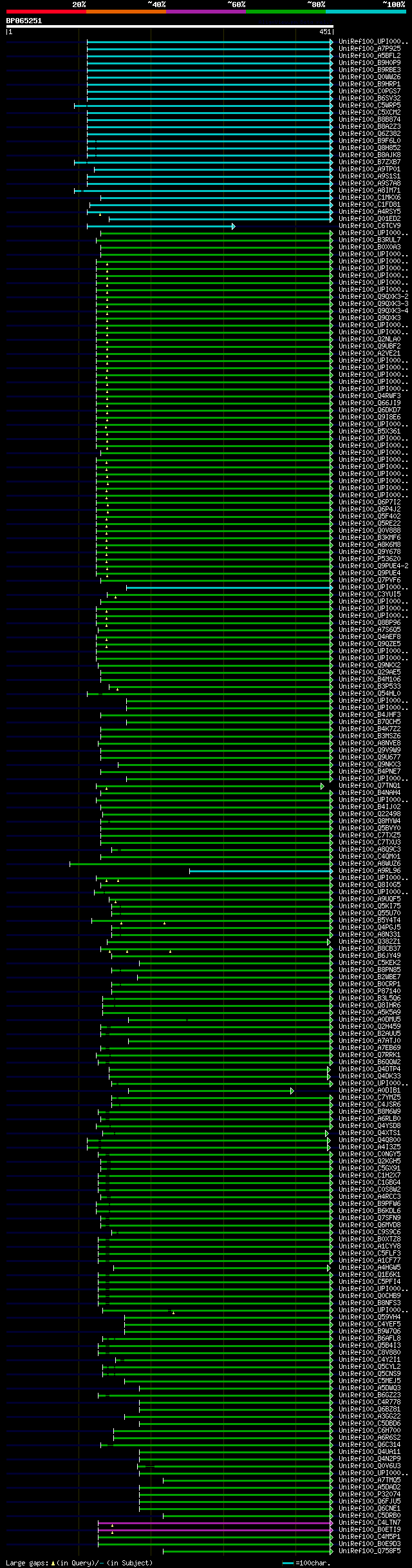Select label UniRef100_C6TCV9
The height and width of the screenshot is (1568, 412).
click(x=370, y=226)
